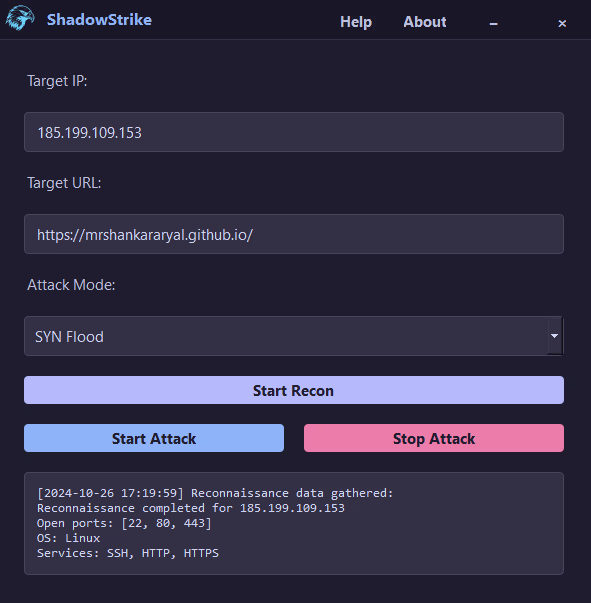
Task: Click inside the reconnaissance log output area
Action: coord(294,523)
